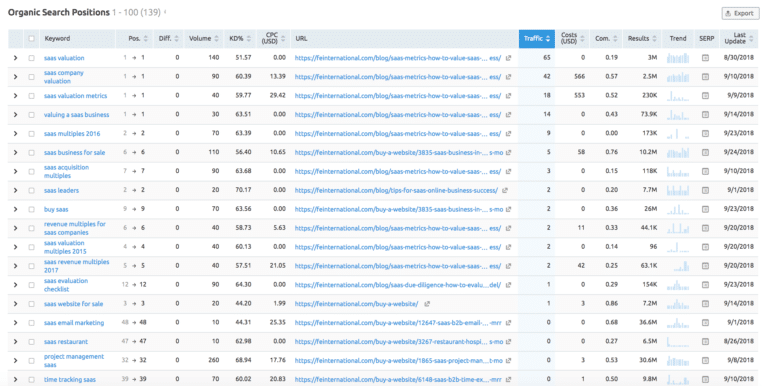This screenshot has width=768, height=386.
Task: Expand the time tracking saas row
Action: click(15, 379)
